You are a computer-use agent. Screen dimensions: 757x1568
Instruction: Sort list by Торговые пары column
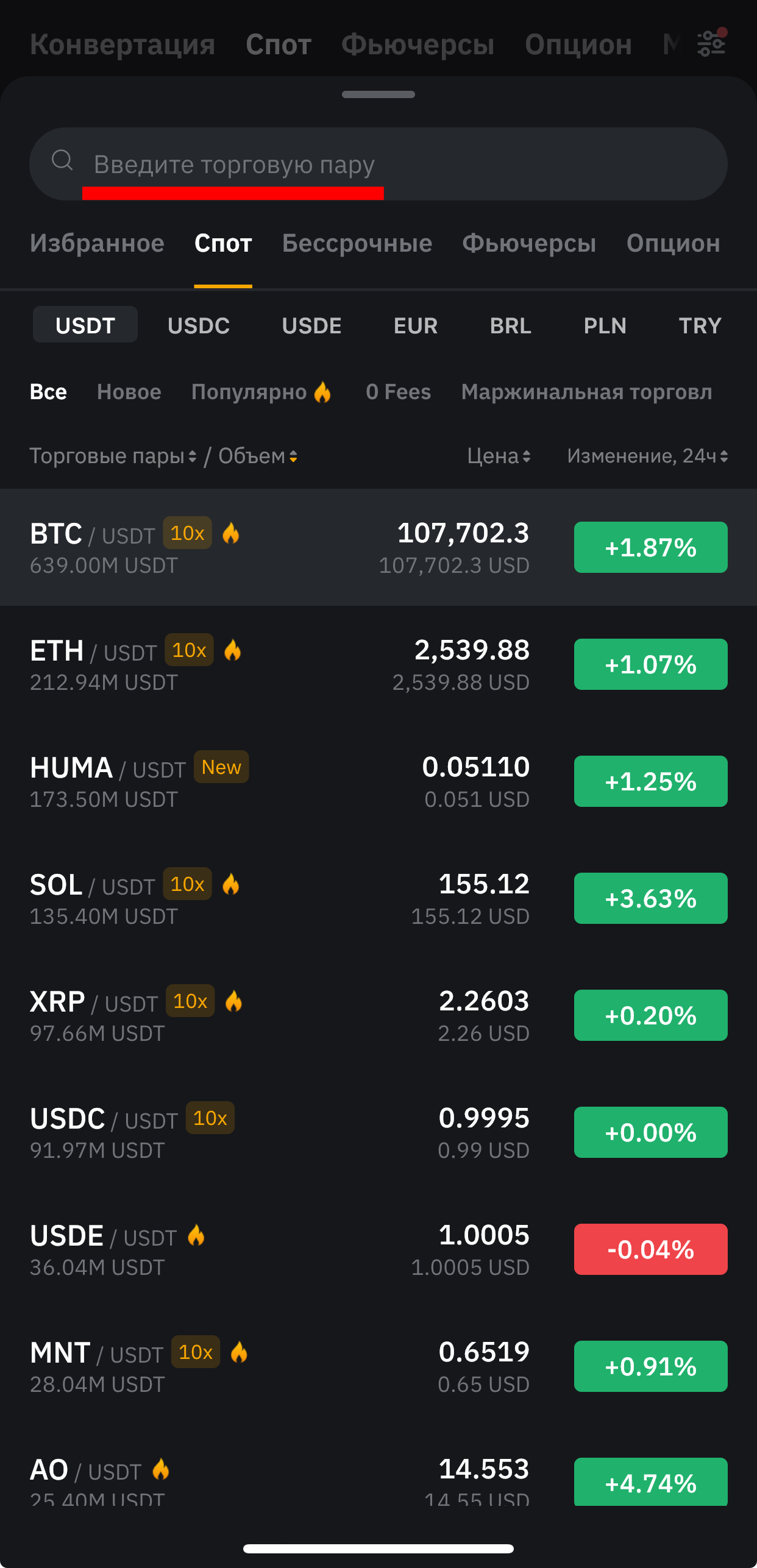point(113,456)
